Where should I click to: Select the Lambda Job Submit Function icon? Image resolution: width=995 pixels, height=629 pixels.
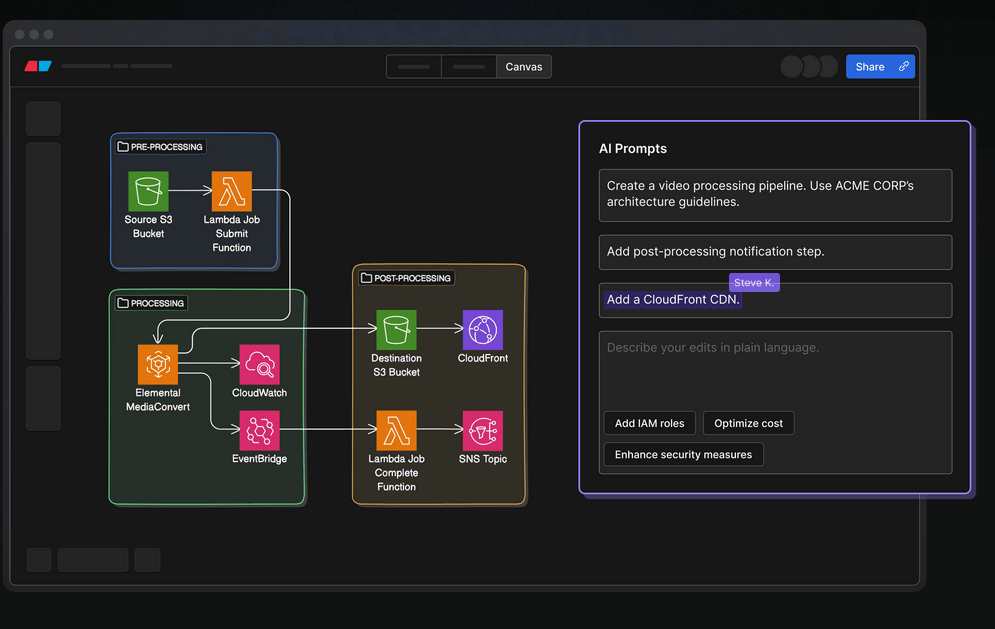(x=232, y=191)
